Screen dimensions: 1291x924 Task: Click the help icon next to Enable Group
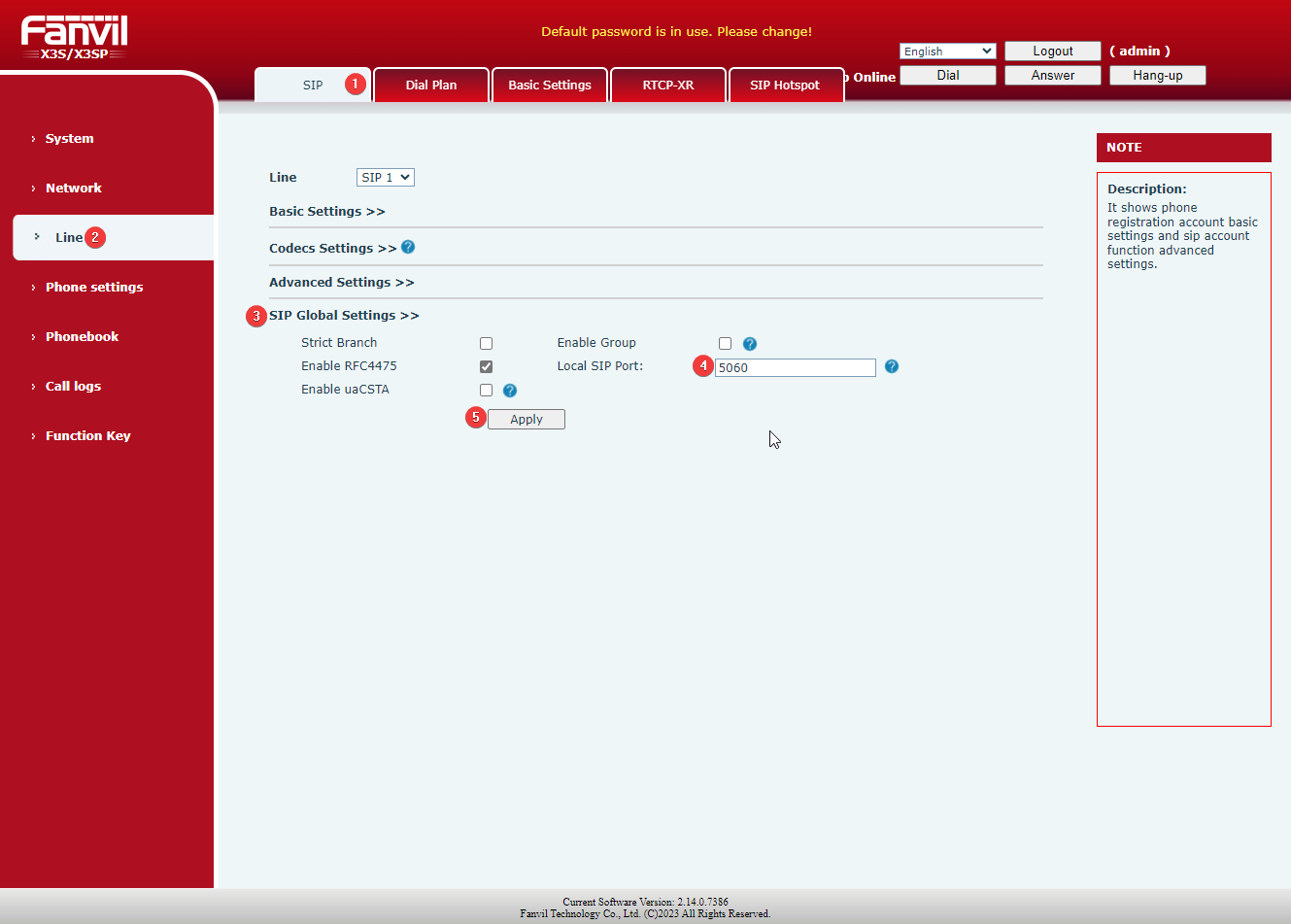(750, 344)
